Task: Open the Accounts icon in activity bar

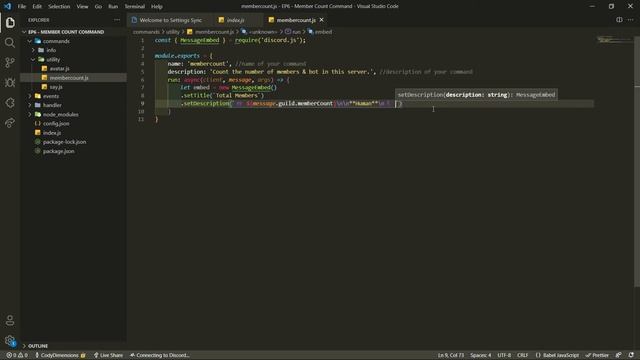Action: pyautogui.click(x=10, y=320)
